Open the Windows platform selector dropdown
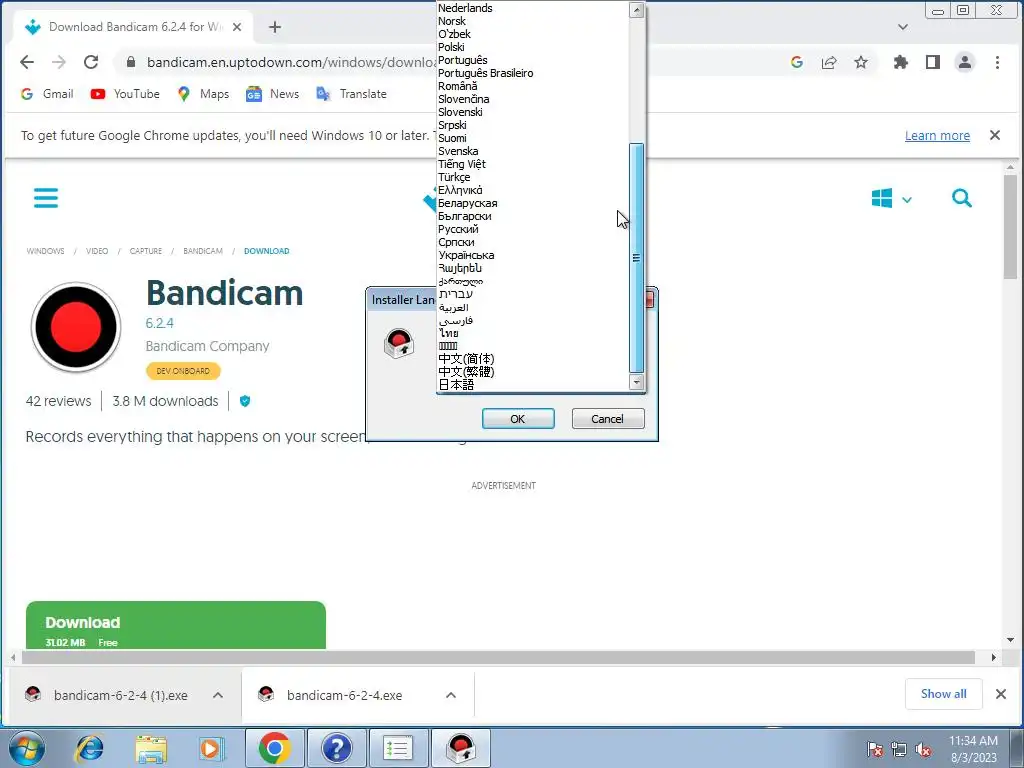 (x=891, y=199)
